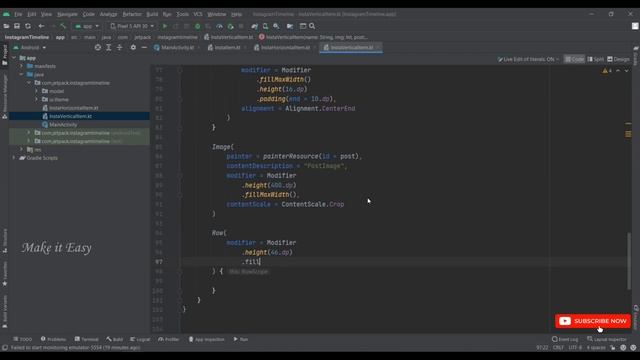Open the Layout Inspector

click(608, 339)
